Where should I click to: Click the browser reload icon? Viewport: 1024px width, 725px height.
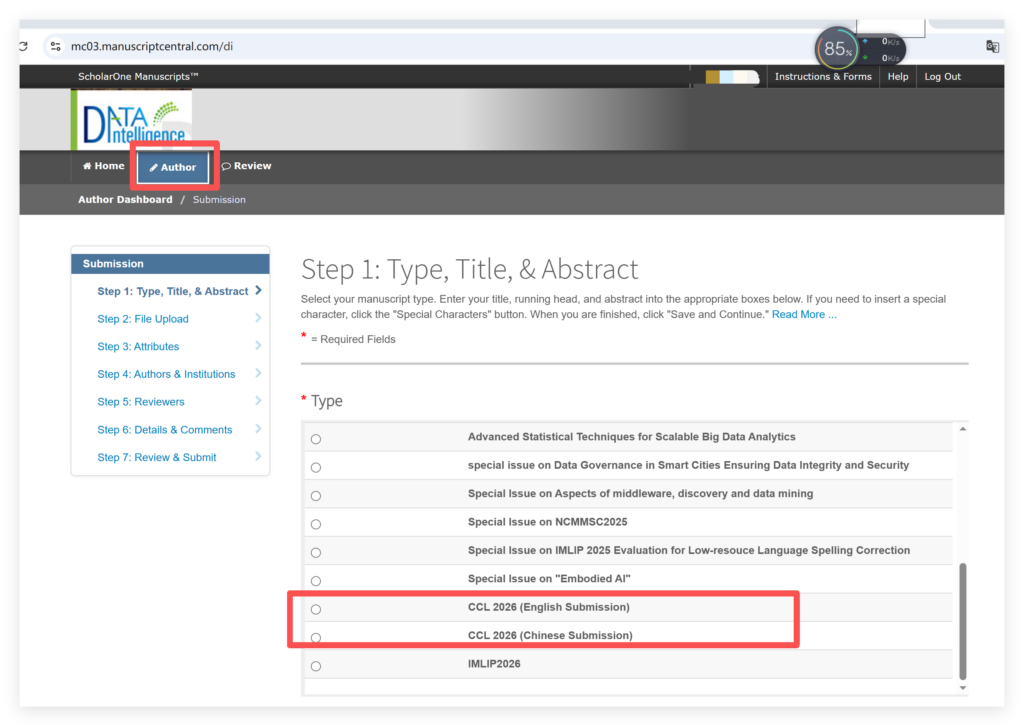pyautogui.click(x=24, y=46)
